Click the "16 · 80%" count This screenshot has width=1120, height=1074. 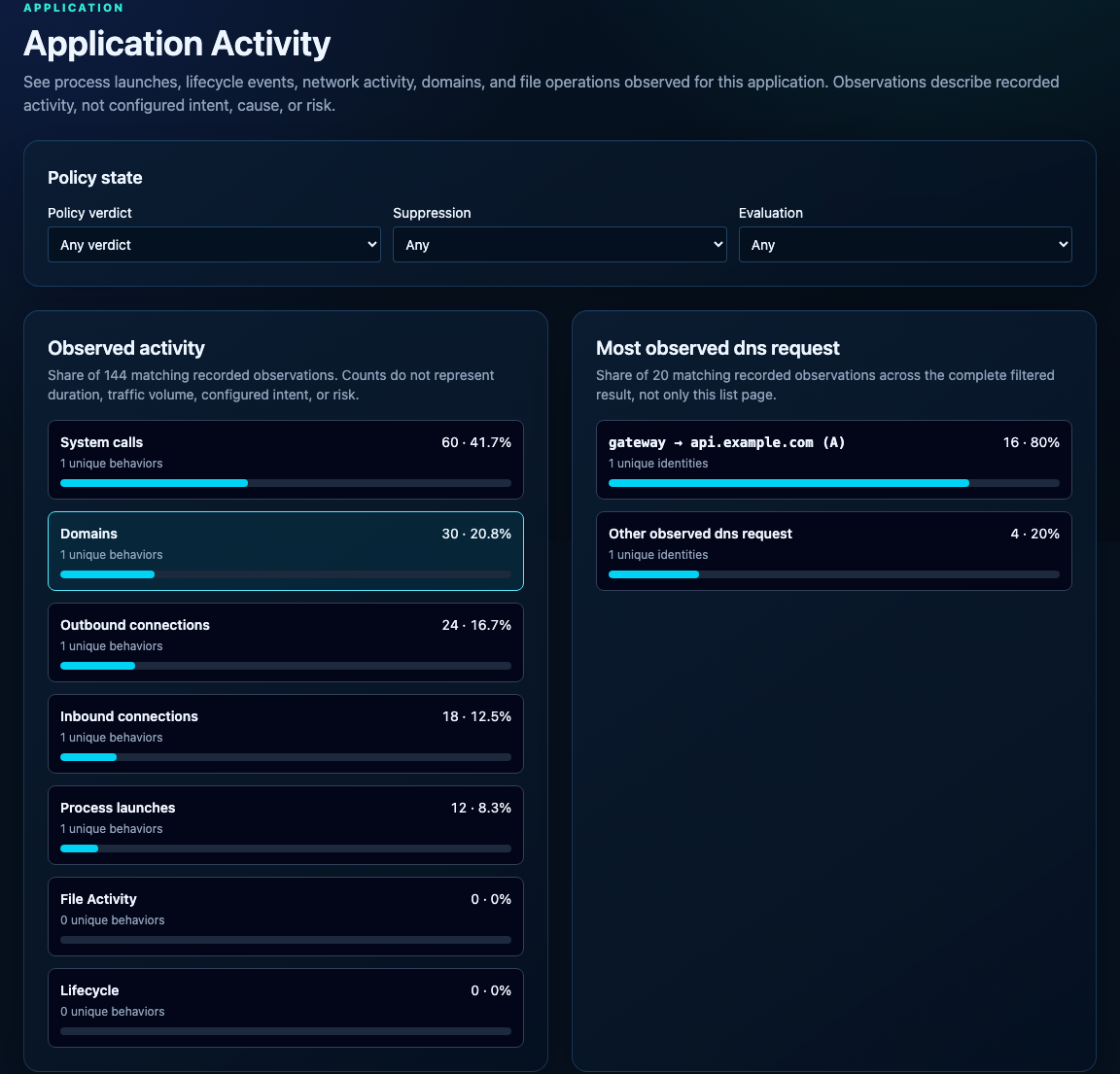[1031, 443]
